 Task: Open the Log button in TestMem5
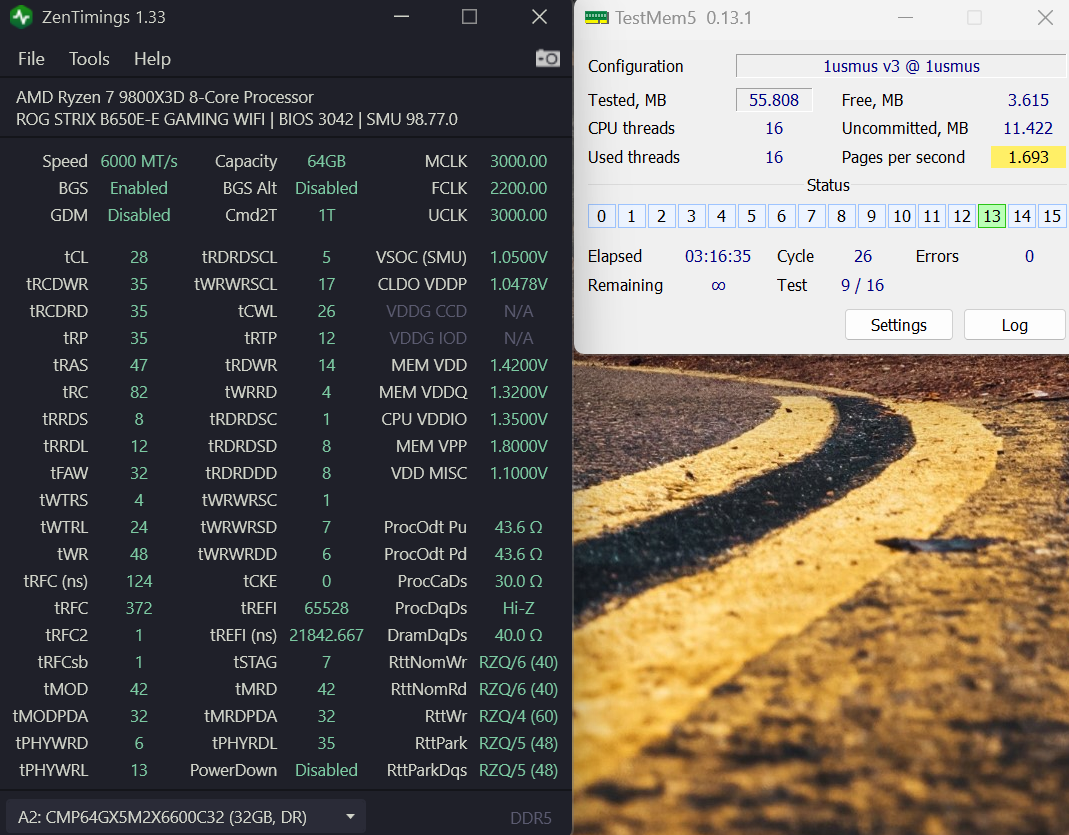point(1014,325)
